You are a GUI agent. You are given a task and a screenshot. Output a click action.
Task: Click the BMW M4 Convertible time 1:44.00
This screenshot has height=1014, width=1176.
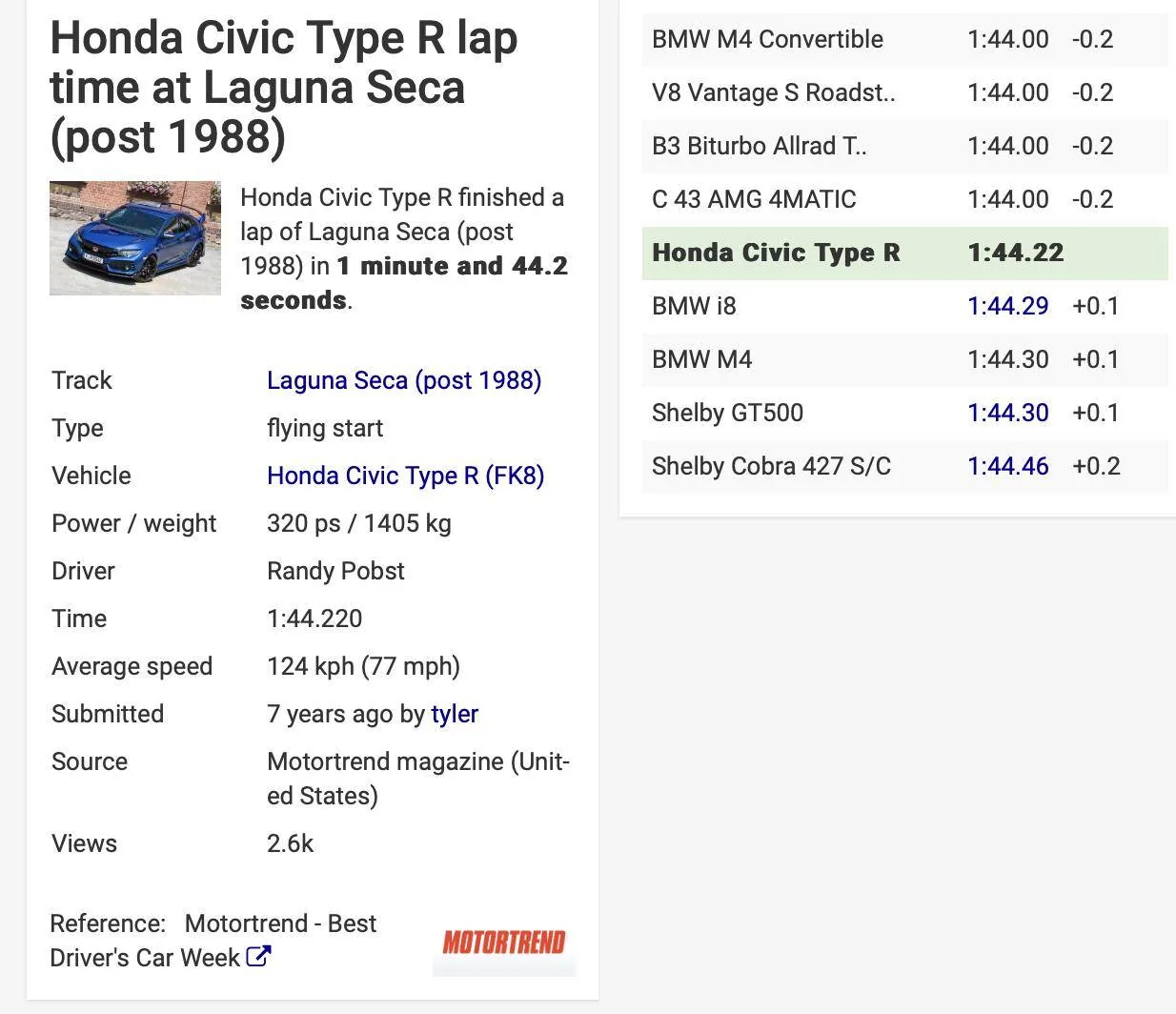[x=1008, y=39]
